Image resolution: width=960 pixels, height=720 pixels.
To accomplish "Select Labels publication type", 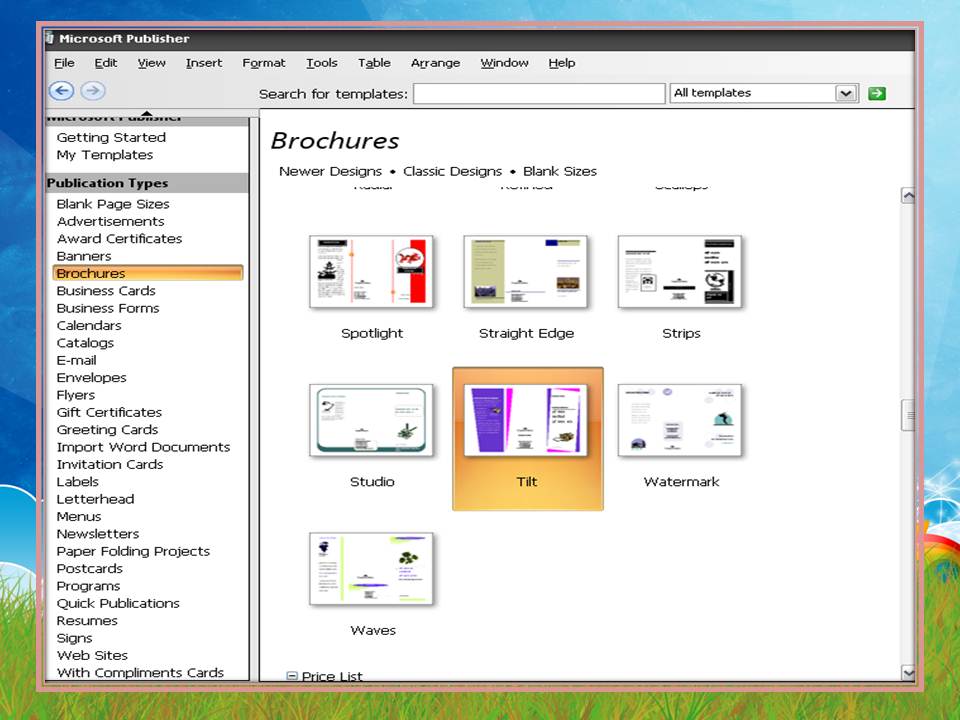I will [77, 482].
